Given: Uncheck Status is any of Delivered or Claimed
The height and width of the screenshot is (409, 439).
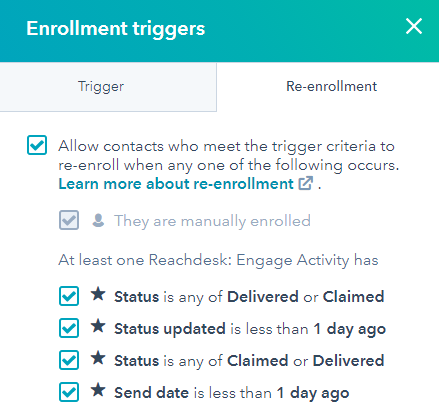Looking at the screenshot, I should [69, 296].
